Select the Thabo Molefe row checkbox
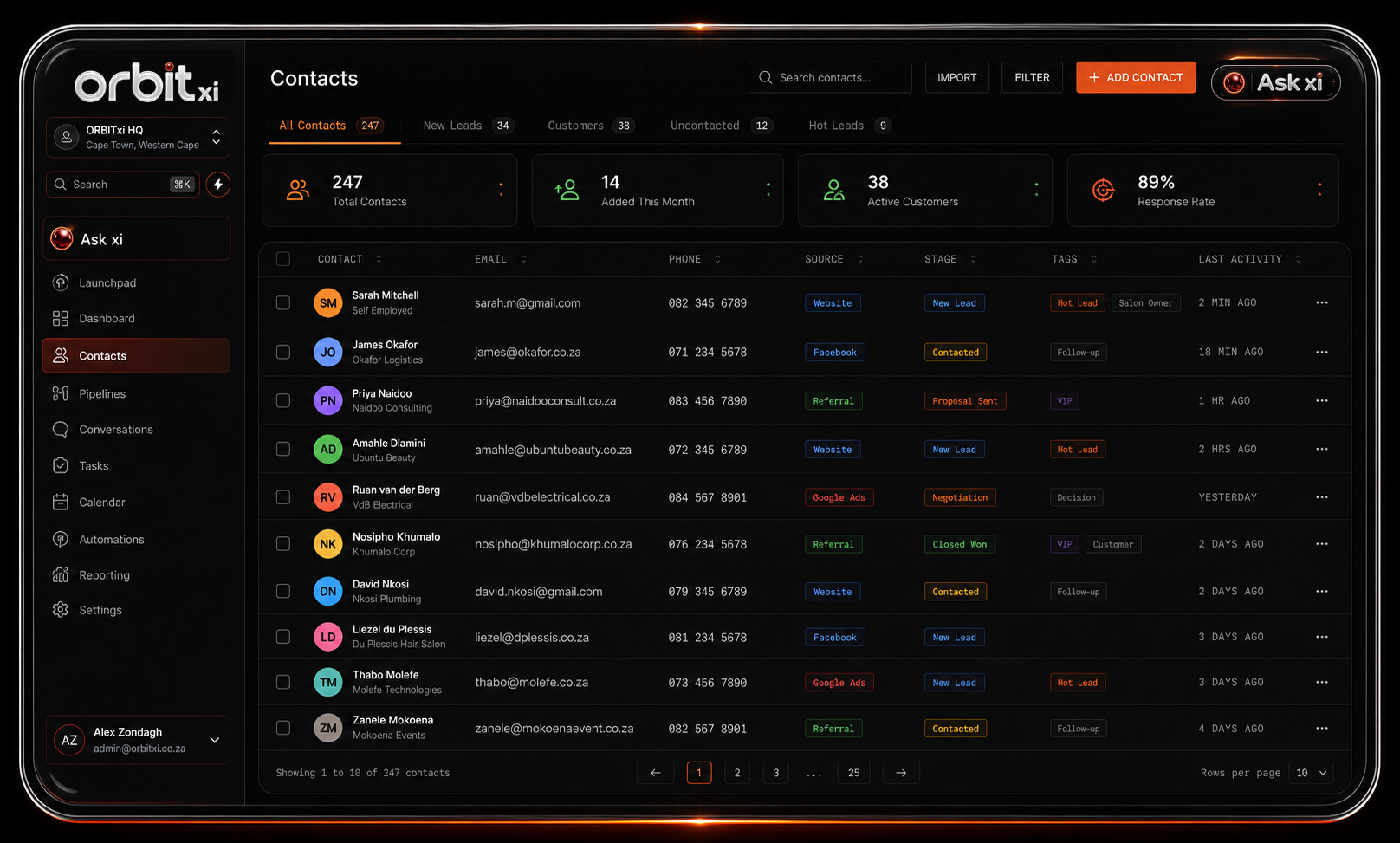Viewport: 1400px width, 843px height. (283, 682)
